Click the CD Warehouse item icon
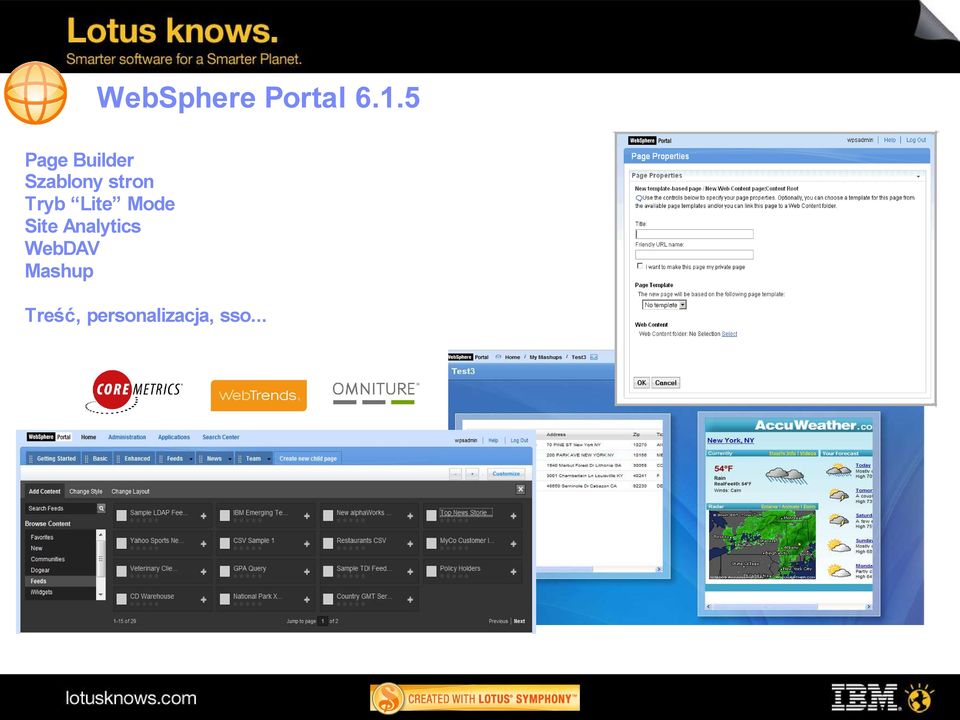The width and height of the screenshot is (960, 720). click(121, 599)
